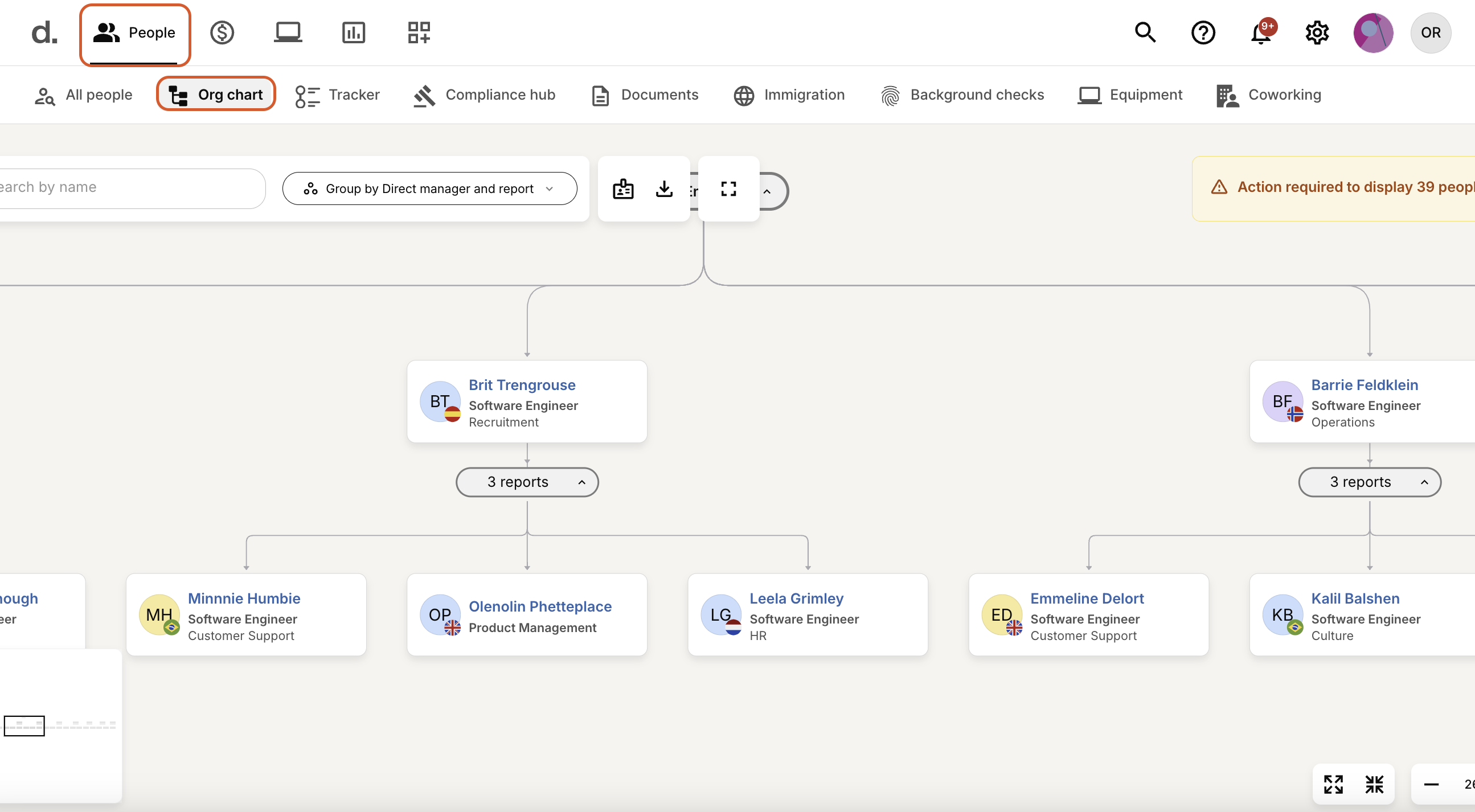Open the Payments dollar icon
The image size is (1475, 812).
coord(222,32)
